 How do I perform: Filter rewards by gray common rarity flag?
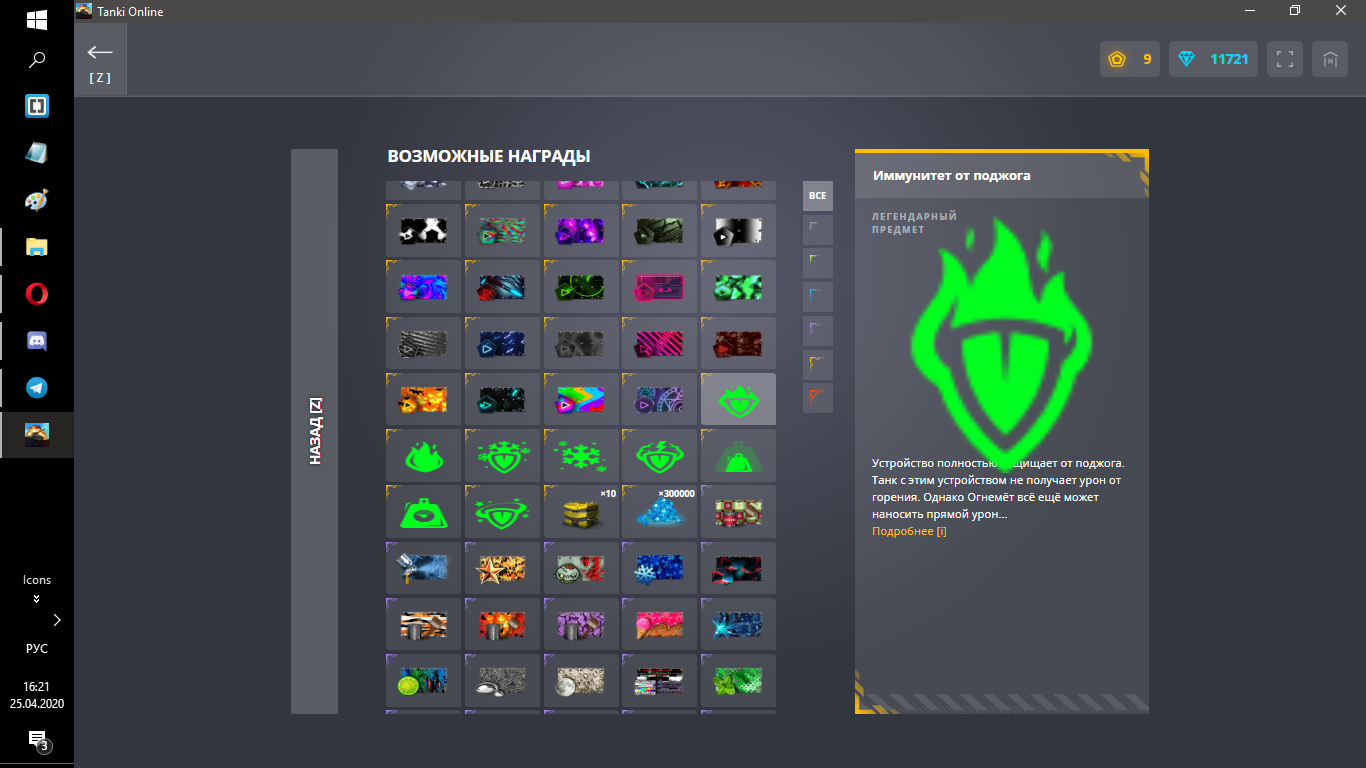(x=818, y=231)
